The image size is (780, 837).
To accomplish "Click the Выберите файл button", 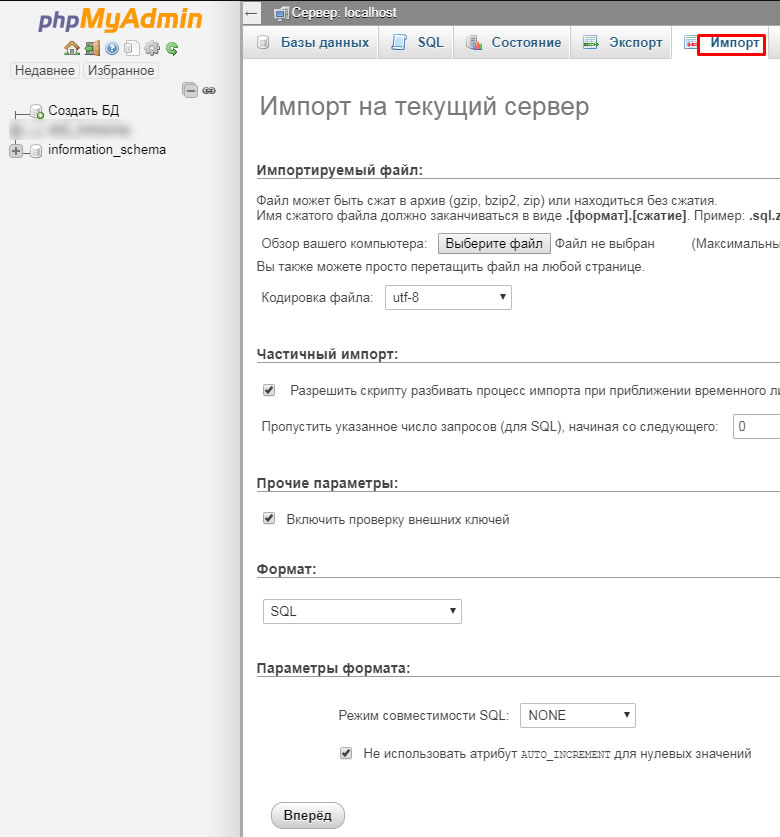I will [494, 244].
